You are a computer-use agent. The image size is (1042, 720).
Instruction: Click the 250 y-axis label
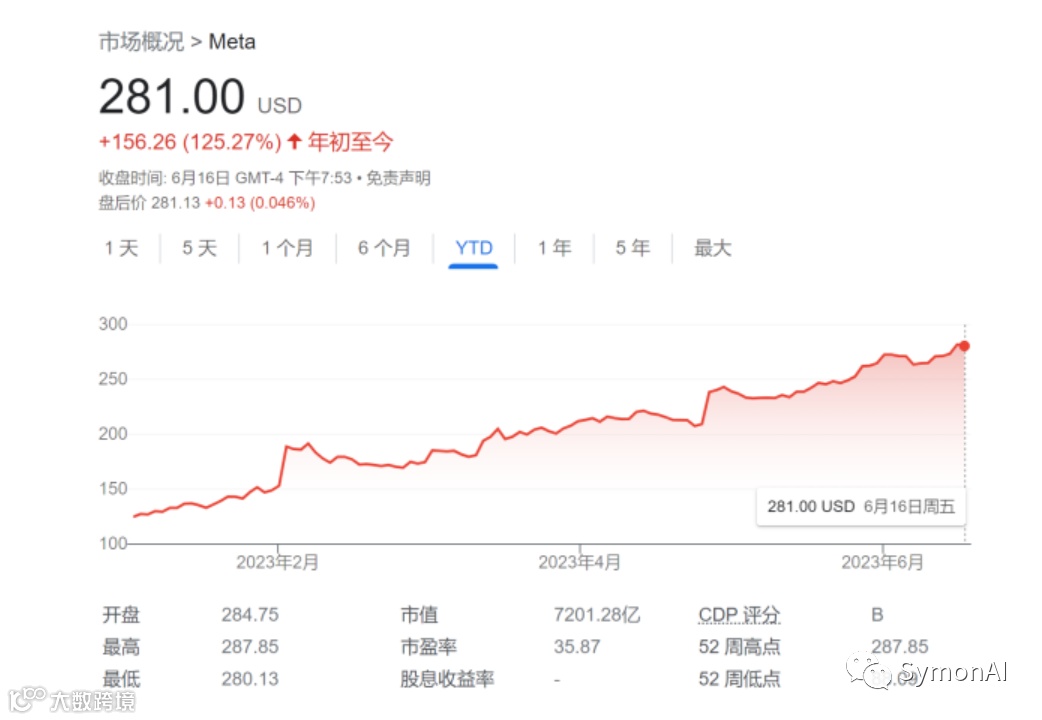113,379
